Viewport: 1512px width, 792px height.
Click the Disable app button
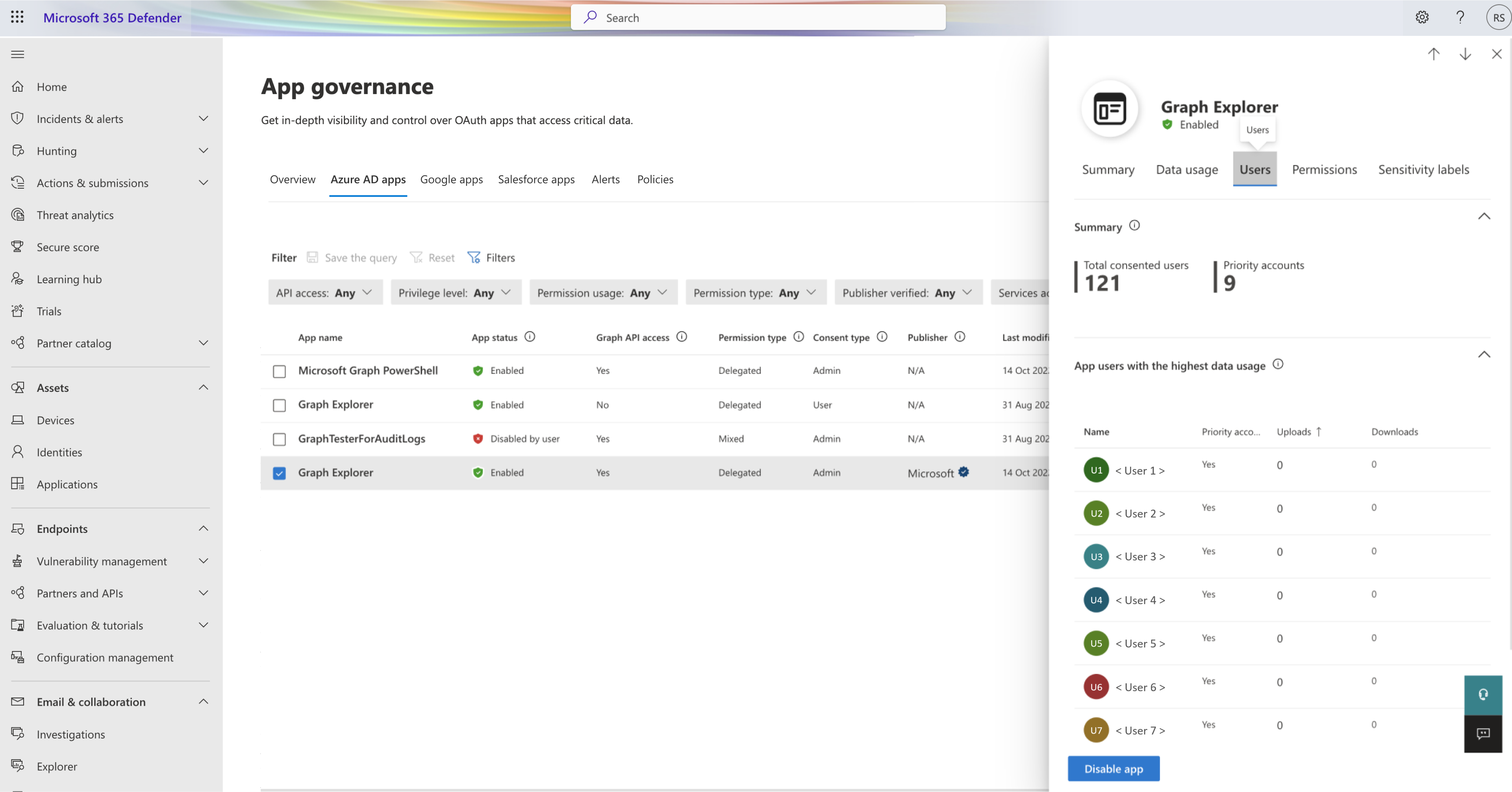pos(1113,768)
